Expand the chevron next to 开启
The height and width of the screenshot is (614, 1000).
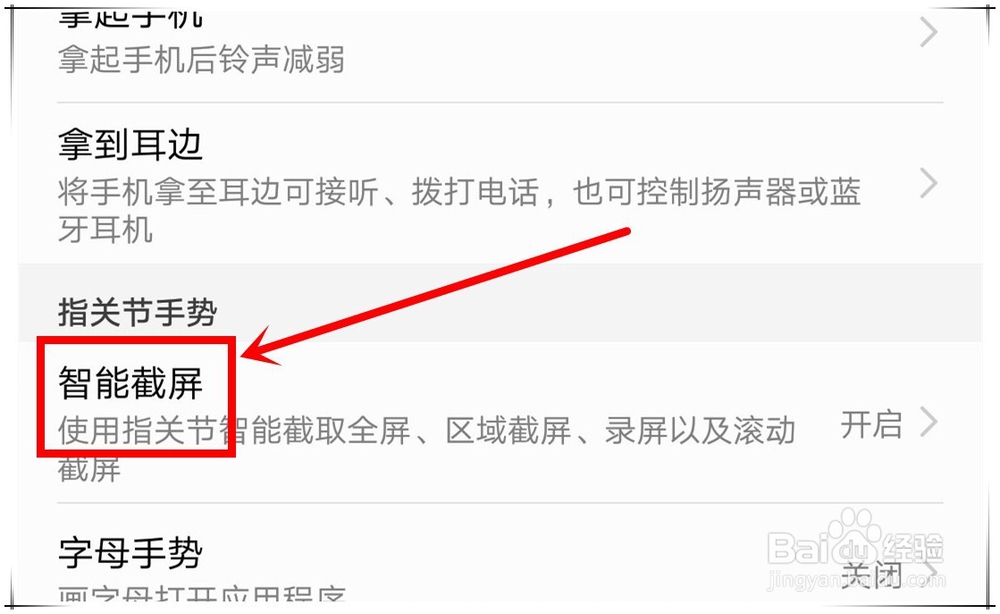pos(929,422)
